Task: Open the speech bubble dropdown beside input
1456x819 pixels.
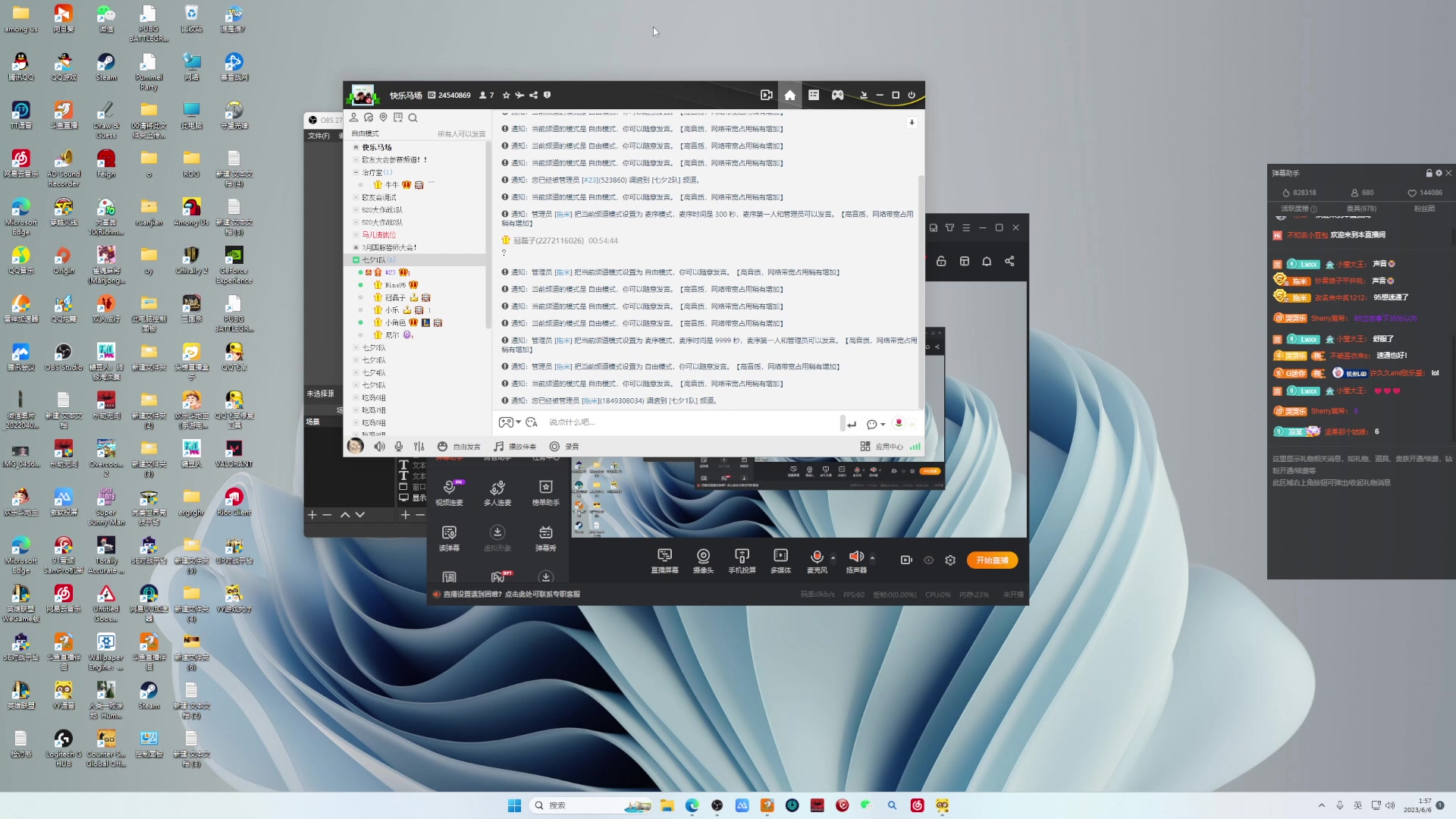Action: pos(876,424)
